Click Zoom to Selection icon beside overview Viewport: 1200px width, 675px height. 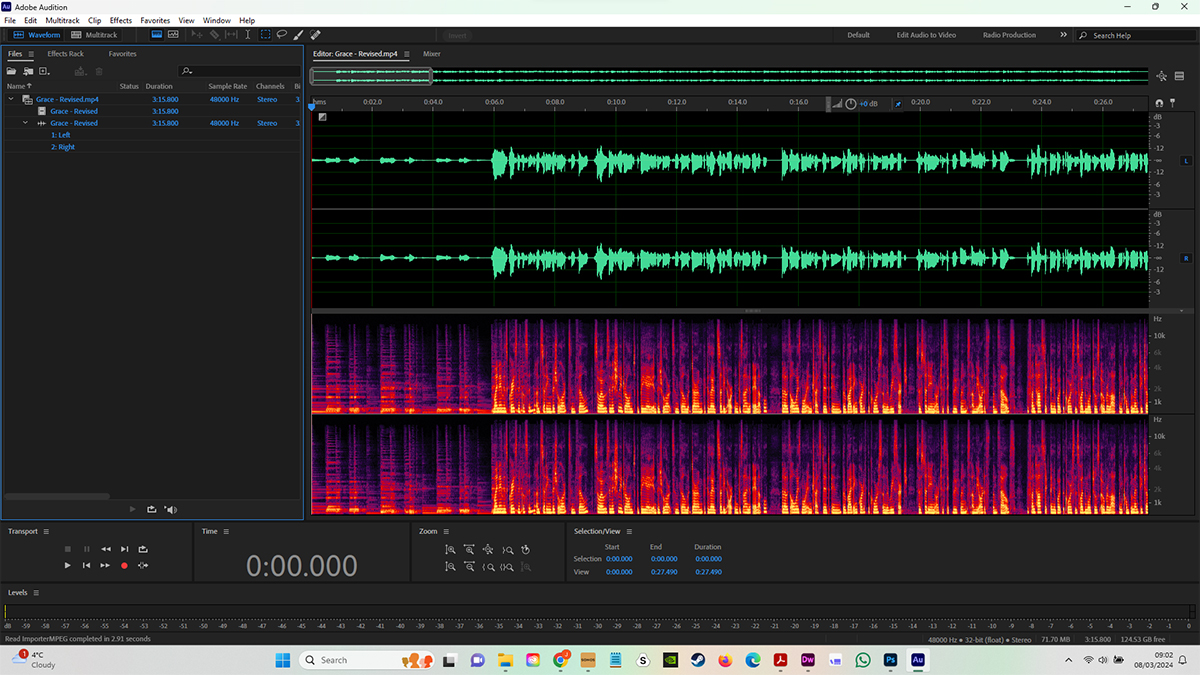click(x=1161, y=76)
